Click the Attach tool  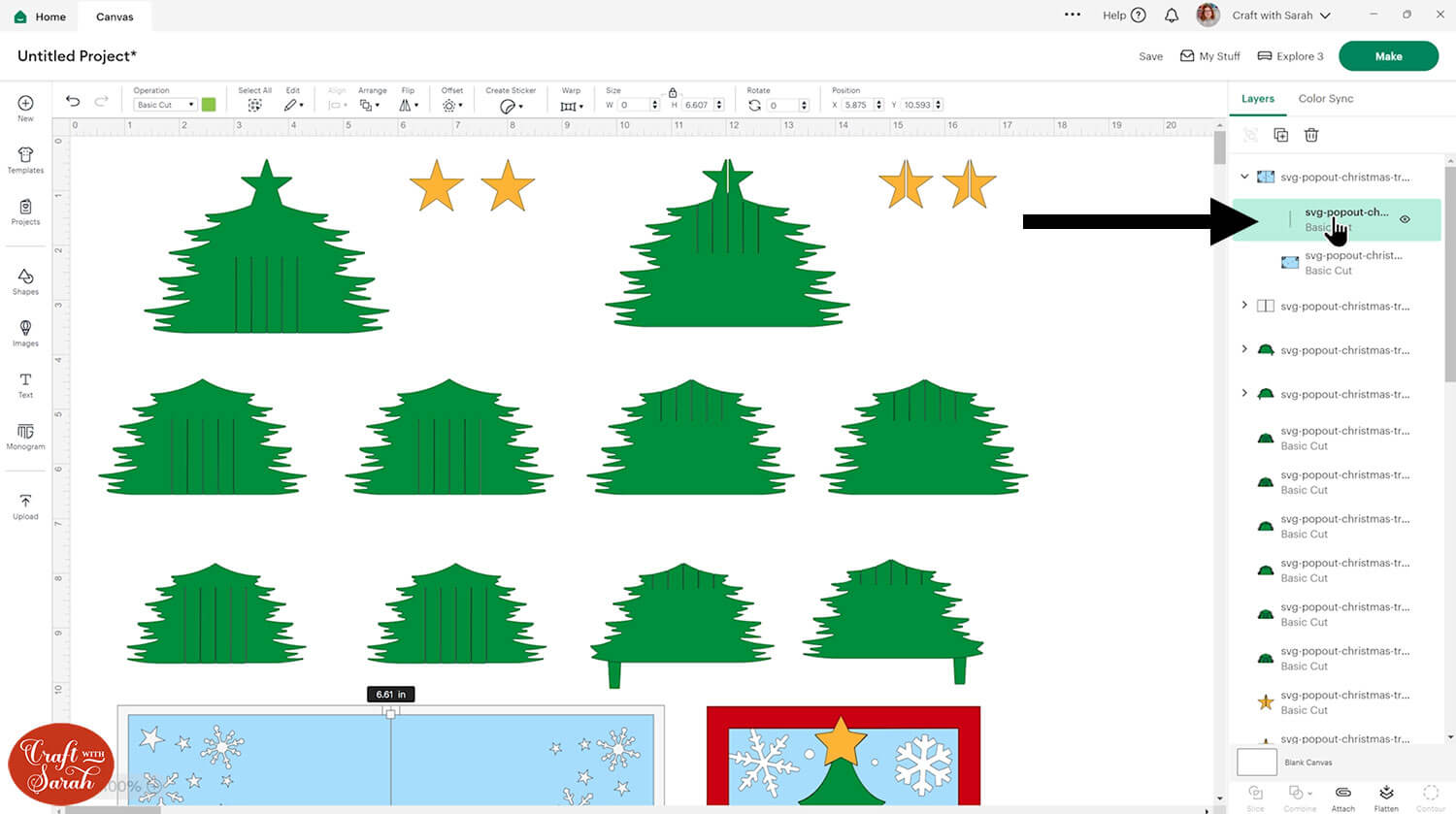click(x=1343, y=797)
